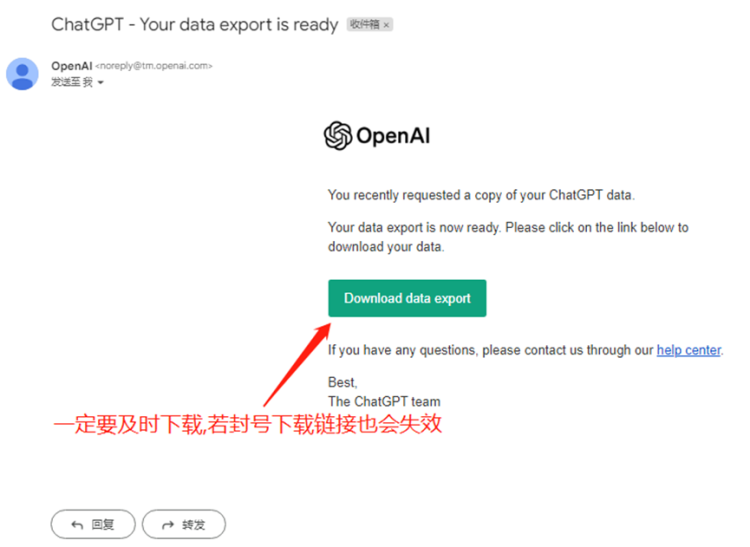Click the 'If you have any questions' sentence
The image size is (750, 547).
pos(526,350)
